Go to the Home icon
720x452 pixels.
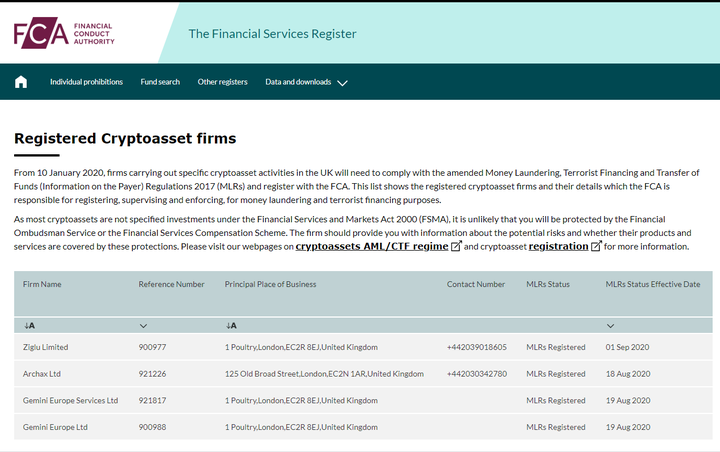(x=21, y=82)
